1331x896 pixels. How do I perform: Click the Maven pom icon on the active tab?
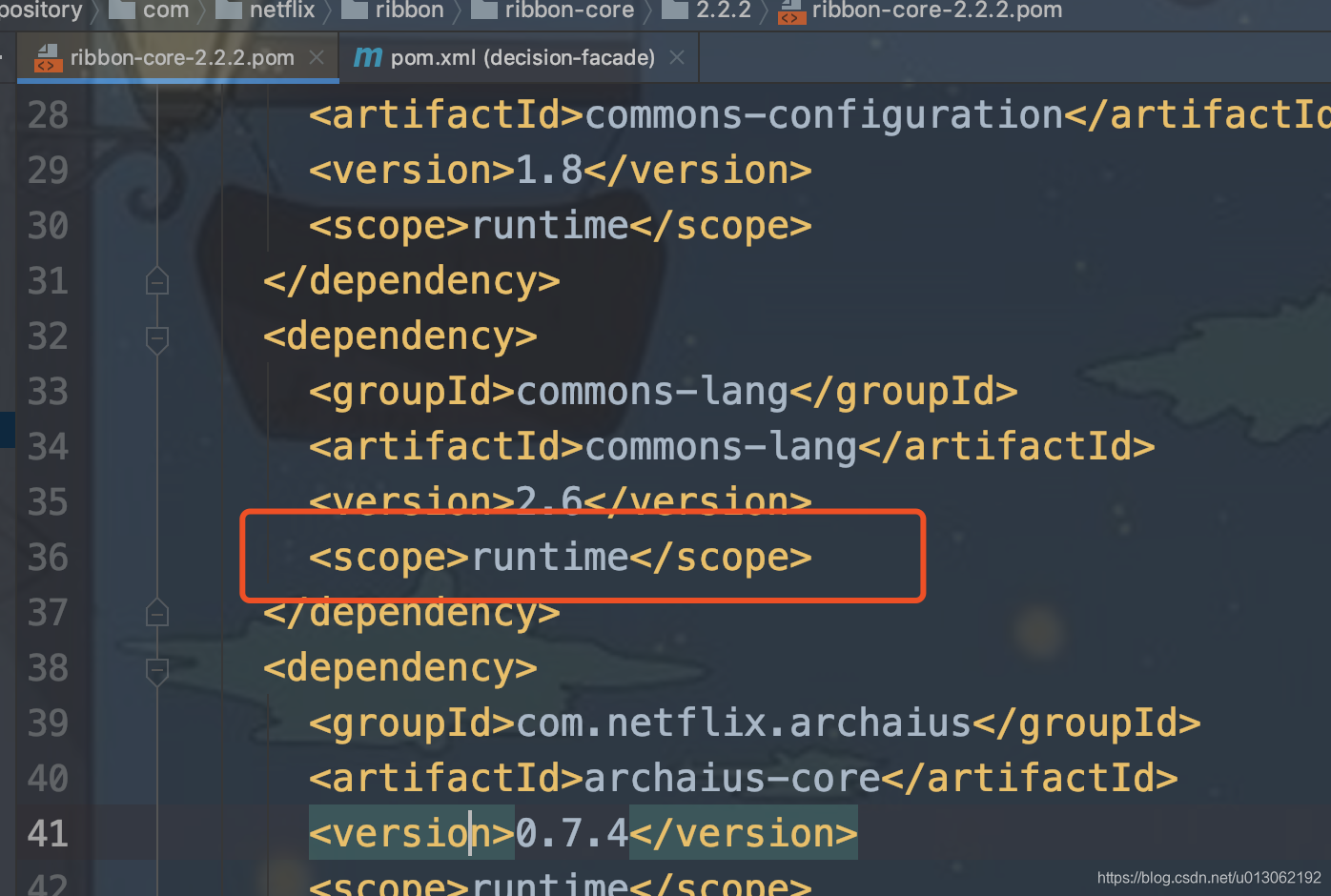pyautogui.click(x=47, y=57)
